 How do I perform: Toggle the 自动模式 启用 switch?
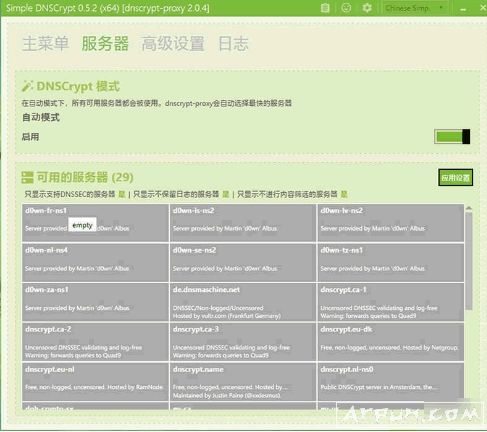coord(452,137)
